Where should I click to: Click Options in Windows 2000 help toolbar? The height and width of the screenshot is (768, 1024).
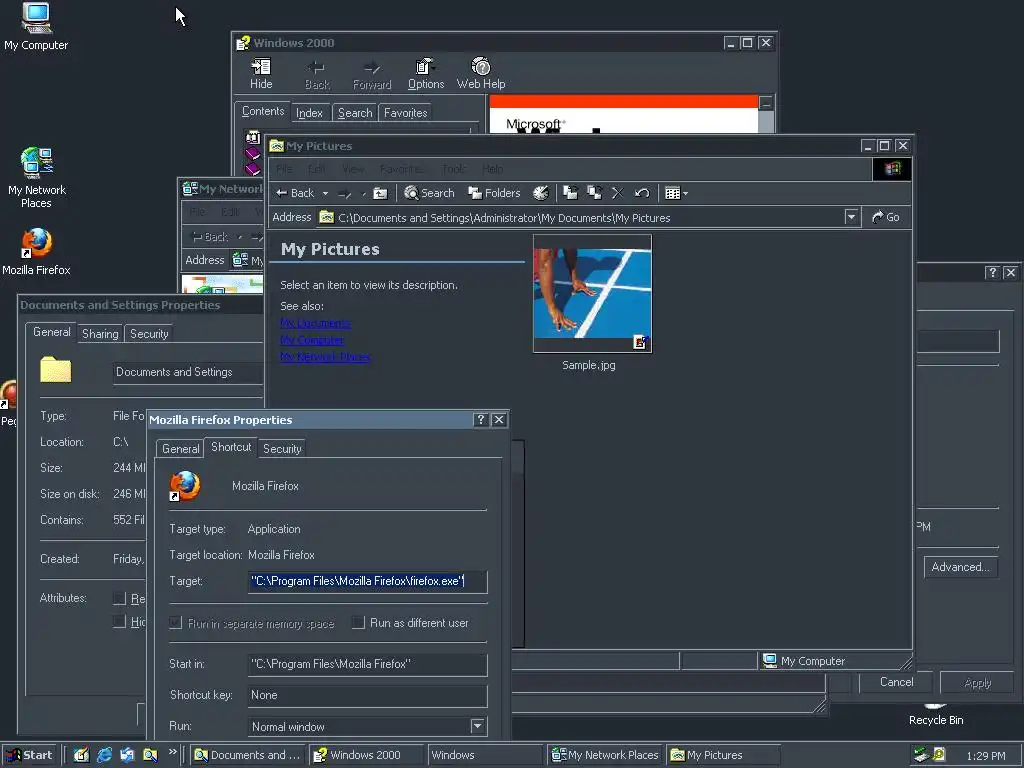point(426,74)
